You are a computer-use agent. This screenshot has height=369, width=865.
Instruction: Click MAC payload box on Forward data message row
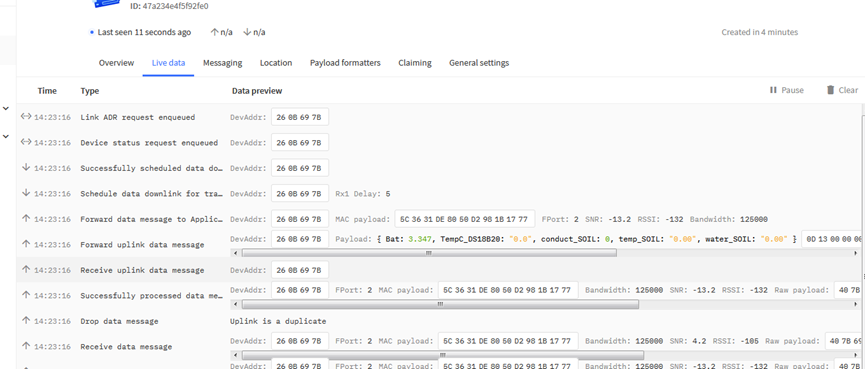click(464, 219)
